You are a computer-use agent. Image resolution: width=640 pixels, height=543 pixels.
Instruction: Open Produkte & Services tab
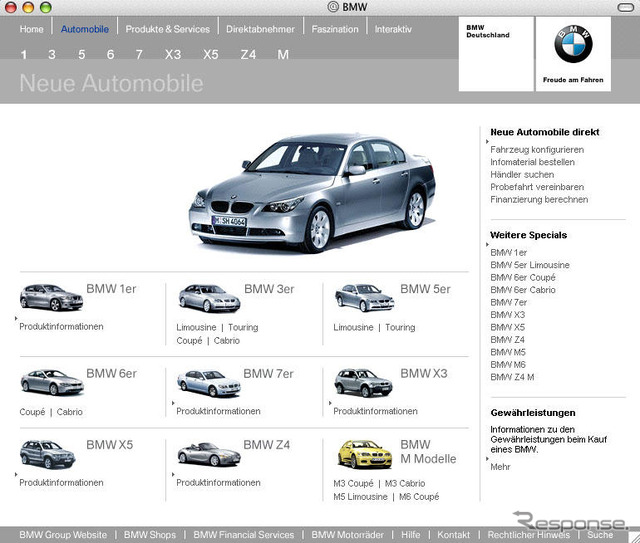pos(168,29)
